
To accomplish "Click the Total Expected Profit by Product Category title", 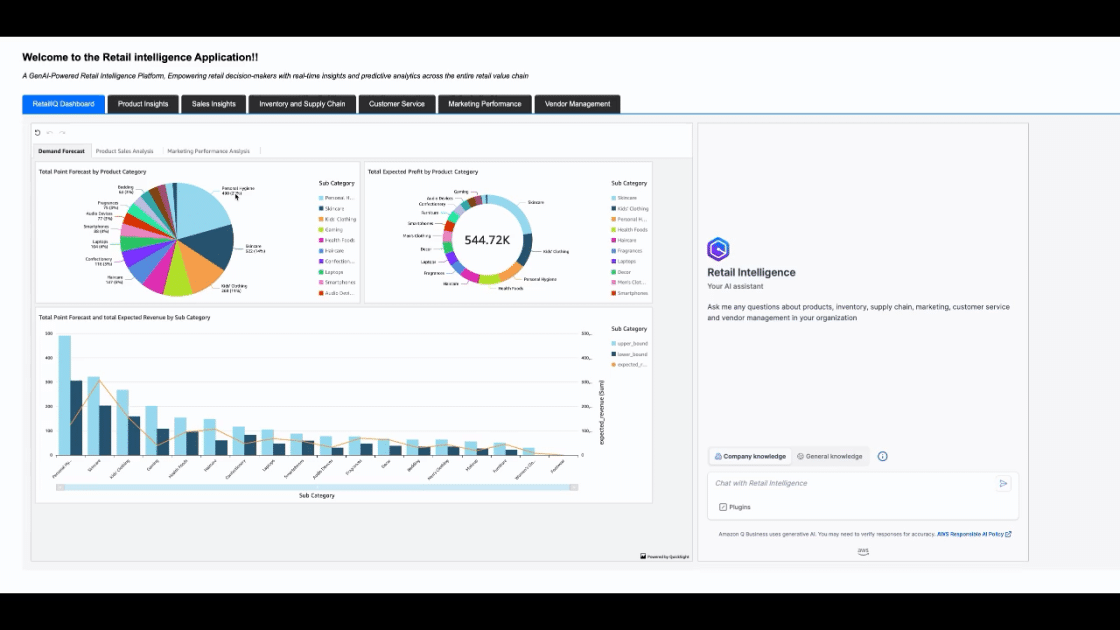I will click(x=423, y=172).
